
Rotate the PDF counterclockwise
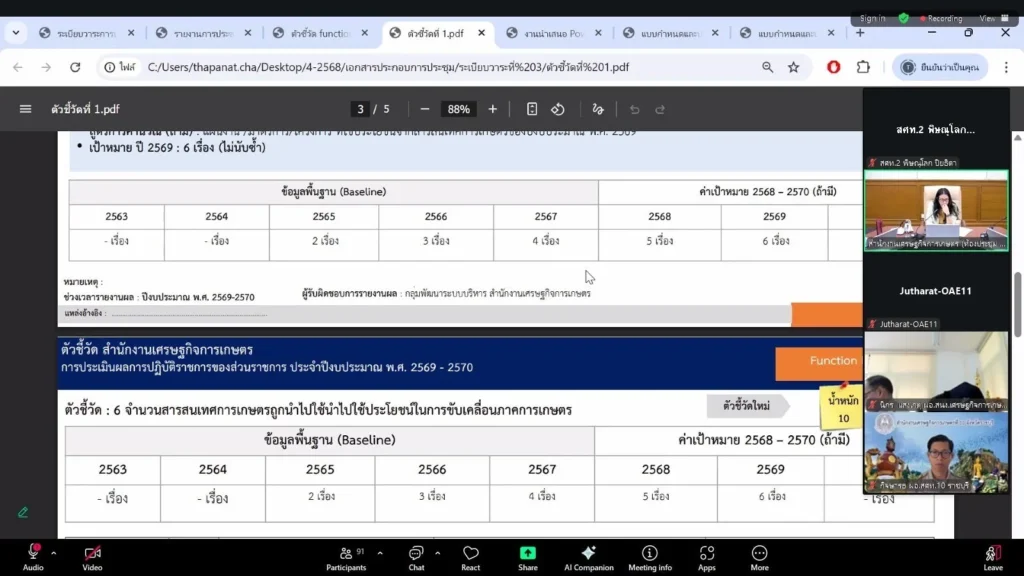[558, 109]
